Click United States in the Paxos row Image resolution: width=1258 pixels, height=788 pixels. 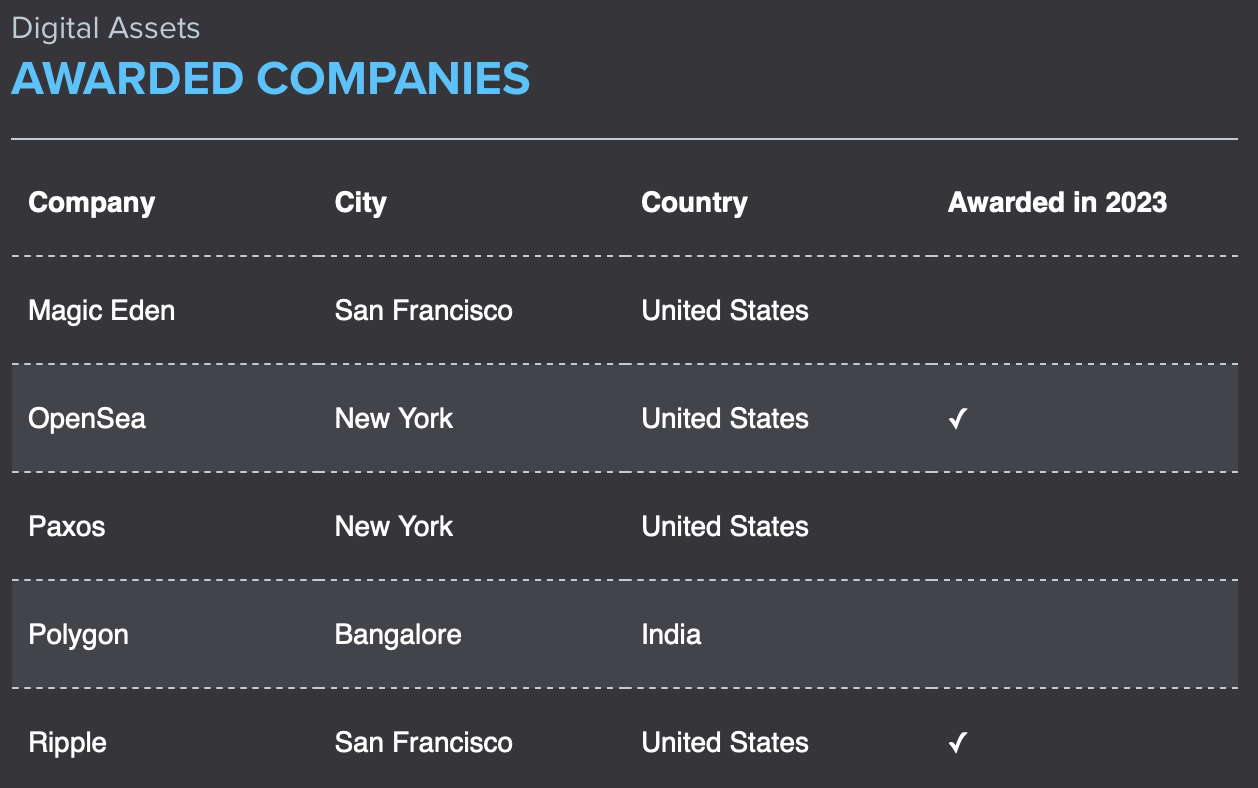[x=725, y=526]
